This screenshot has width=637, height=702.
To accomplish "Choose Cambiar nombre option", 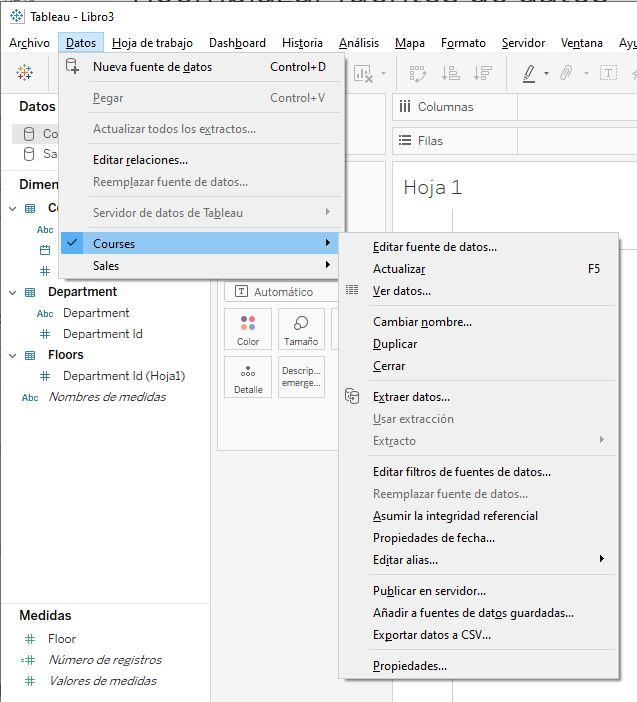I will 479,321.
